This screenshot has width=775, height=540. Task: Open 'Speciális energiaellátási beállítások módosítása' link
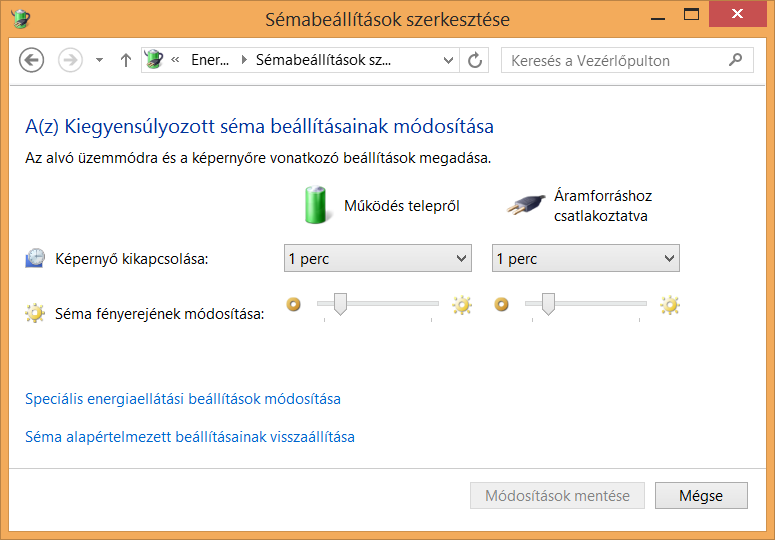(183, 399)
